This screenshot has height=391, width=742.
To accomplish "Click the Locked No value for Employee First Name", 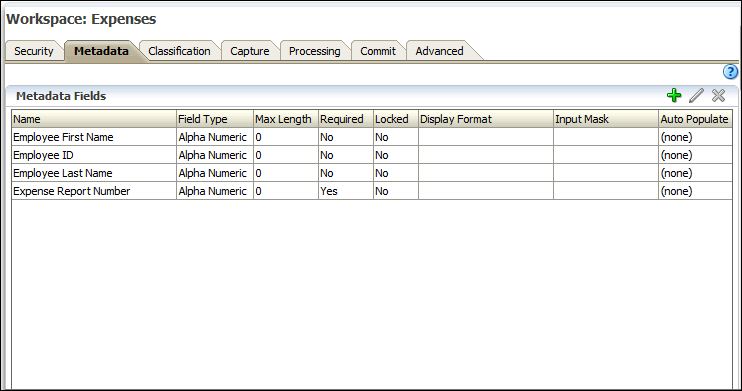I will [x=381, y=137].
